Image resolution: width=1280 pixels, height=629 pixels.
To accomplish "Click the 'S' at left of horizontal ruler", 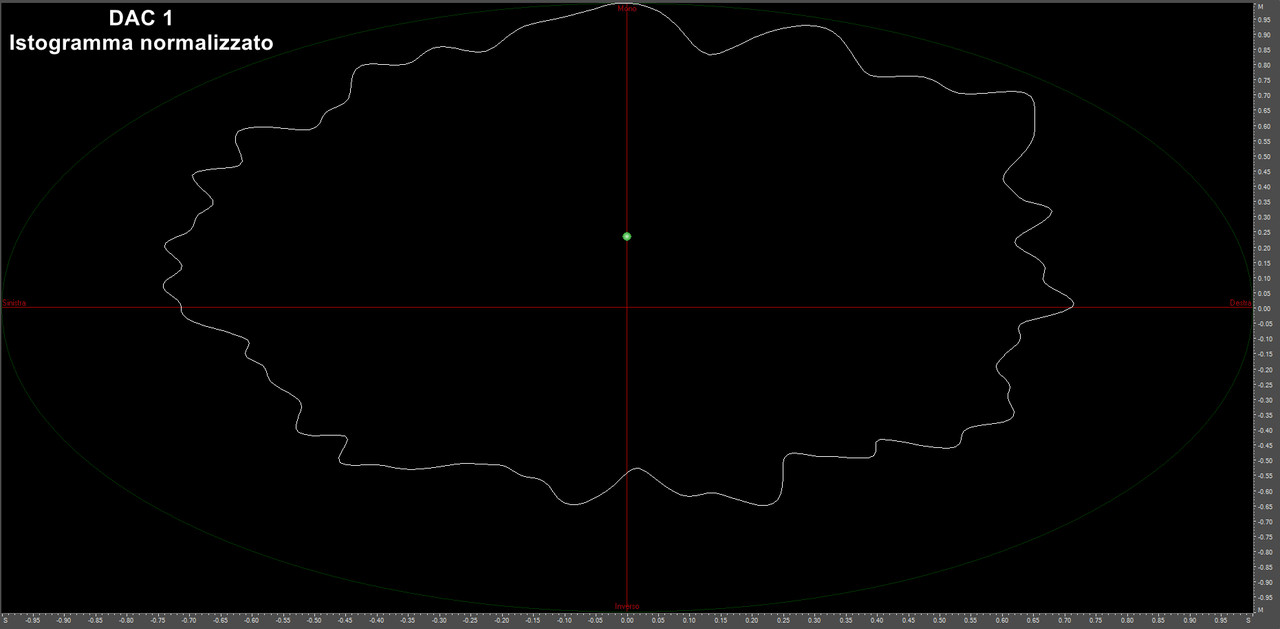I will click(x=5, y=621).
